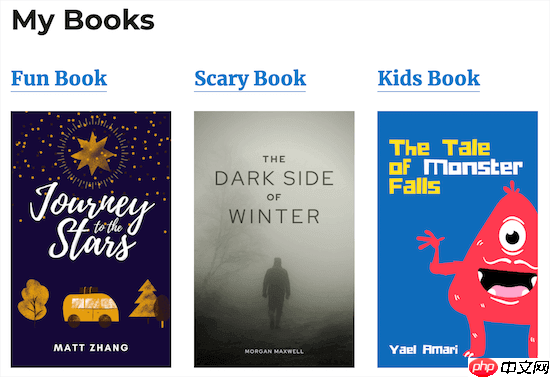This screenshot has height=377, width=550.
Task: Click the yellow van illustration
Action: coord(90,307)
